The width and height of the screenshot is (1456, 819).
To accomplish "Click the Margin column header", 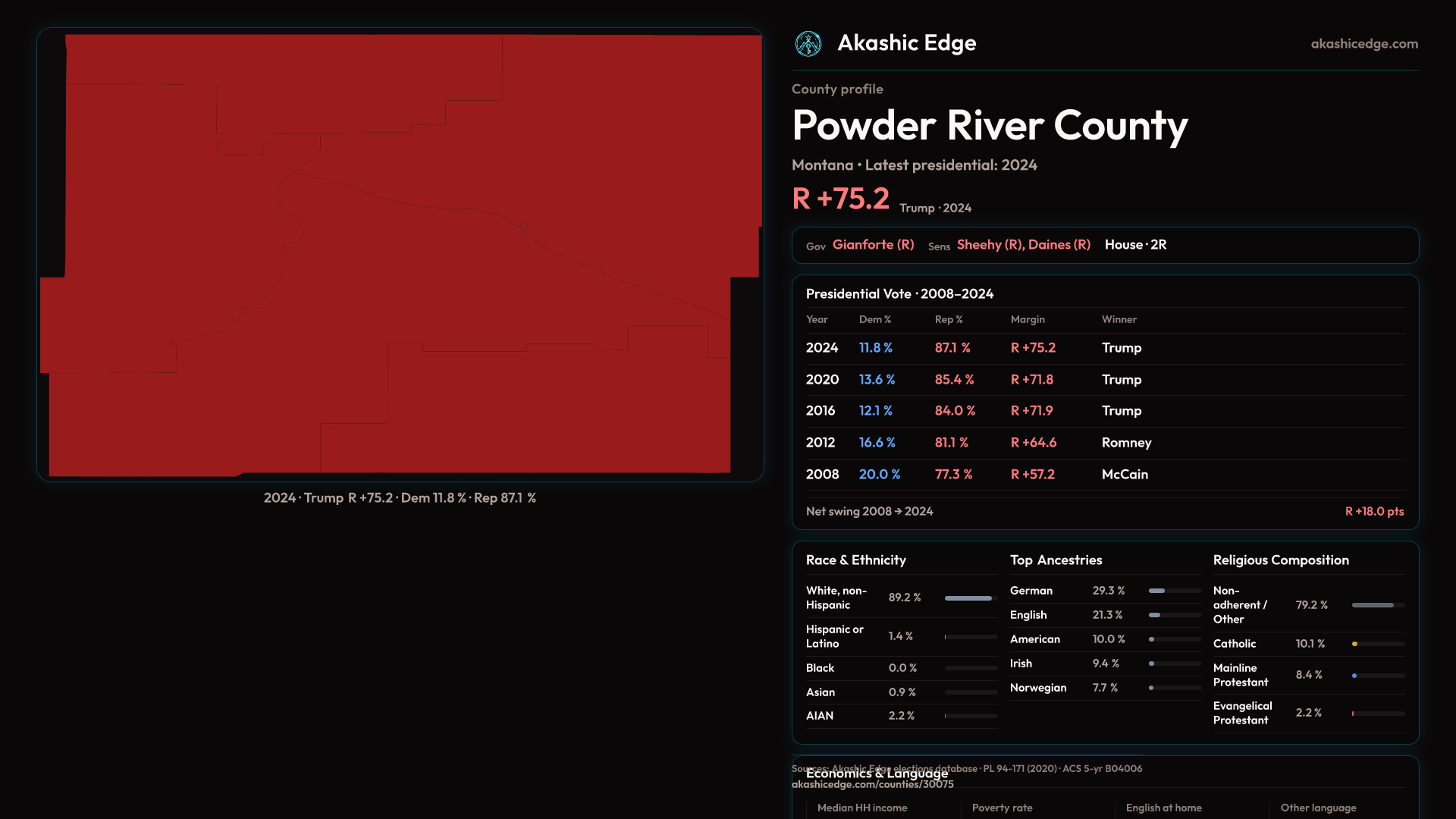I will pos(1027,320).
